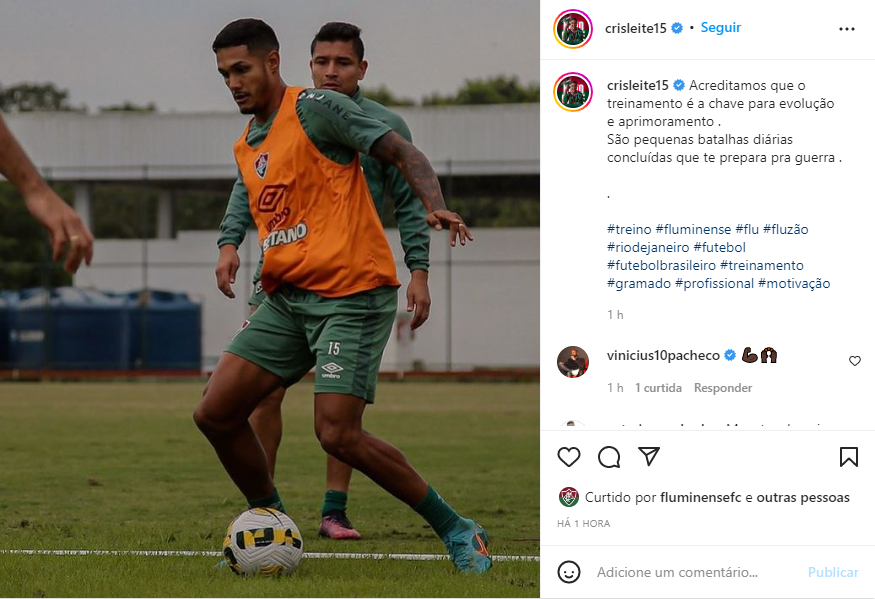The height and width of the screenshot is (599, 875).
Task: Like the vinicius10pacheco comment heart
Action: tap(854, 361)
